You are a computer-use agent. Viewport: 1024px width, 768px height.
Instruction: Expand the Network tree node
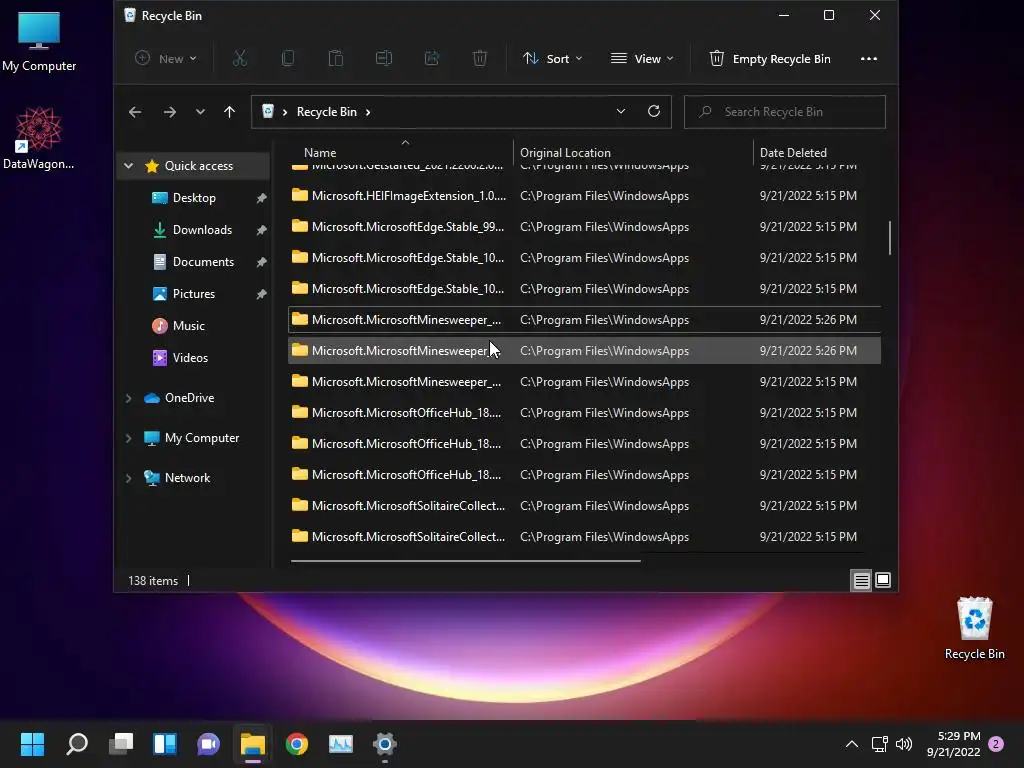129,478
